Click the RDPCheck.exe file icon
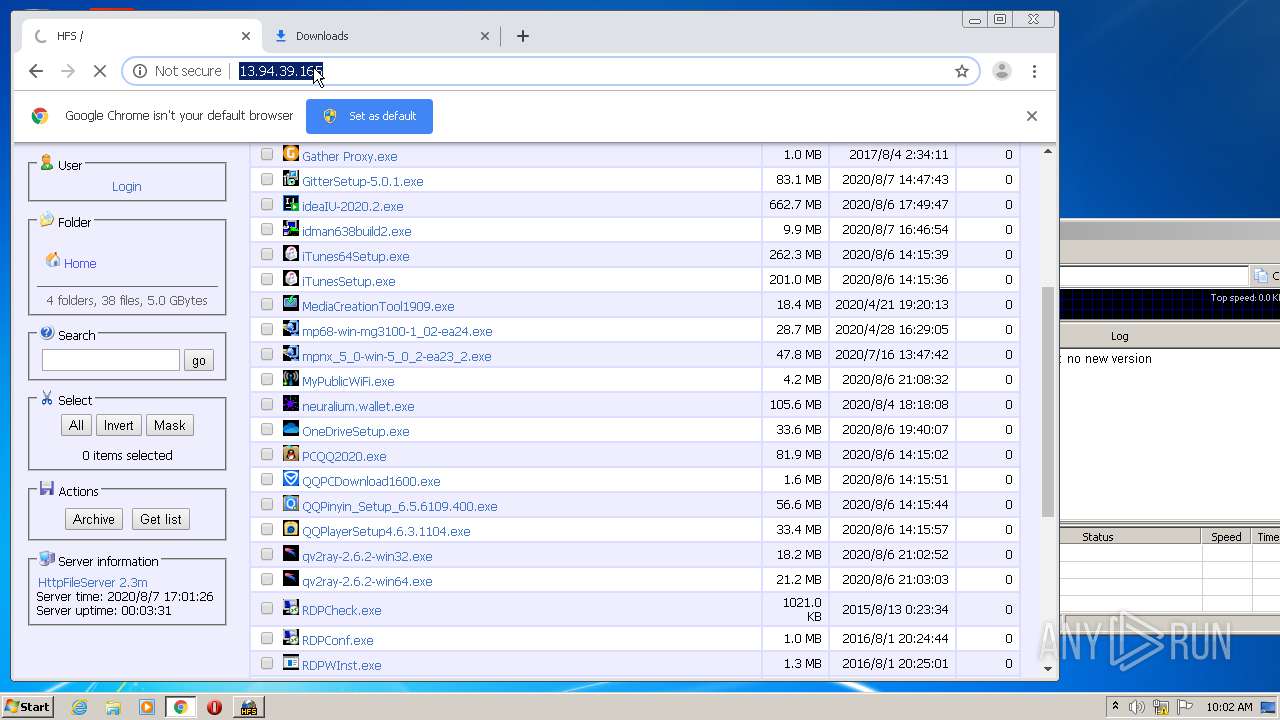1280x720 pixels. (291, 608)
